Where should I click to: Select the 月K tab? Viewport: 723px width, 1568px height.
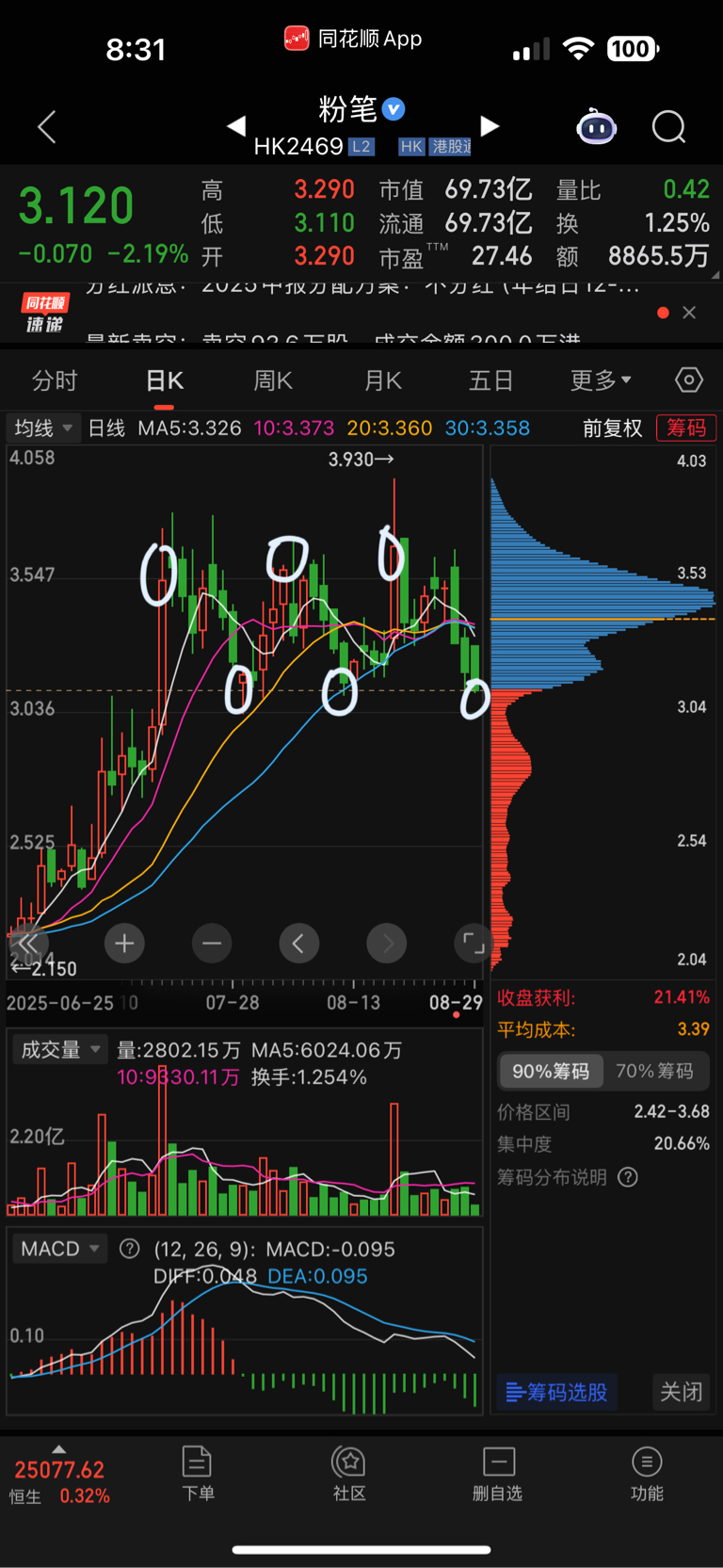point(383,380)
